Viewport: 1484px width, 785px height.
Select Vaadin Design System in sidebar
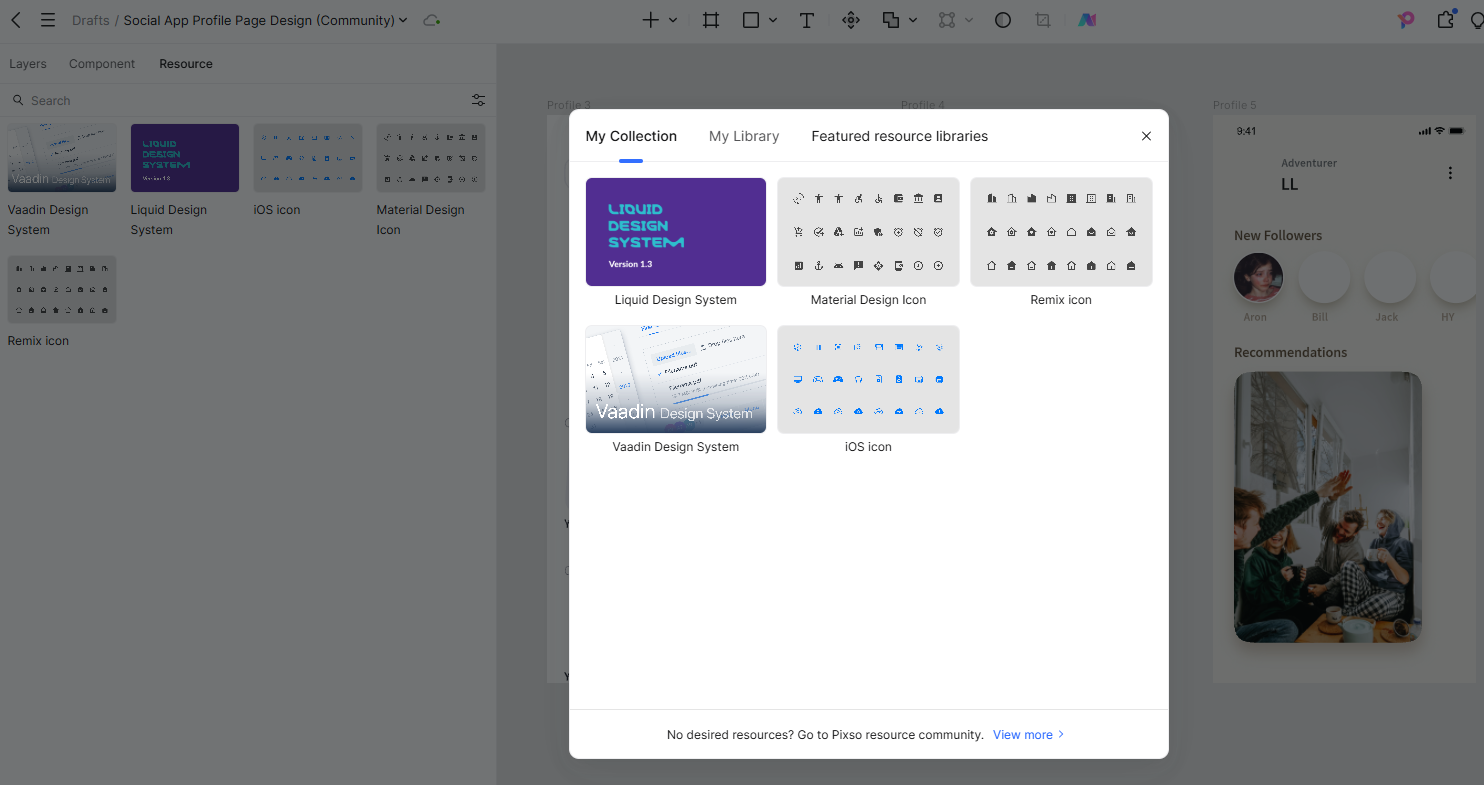(62, 158)
